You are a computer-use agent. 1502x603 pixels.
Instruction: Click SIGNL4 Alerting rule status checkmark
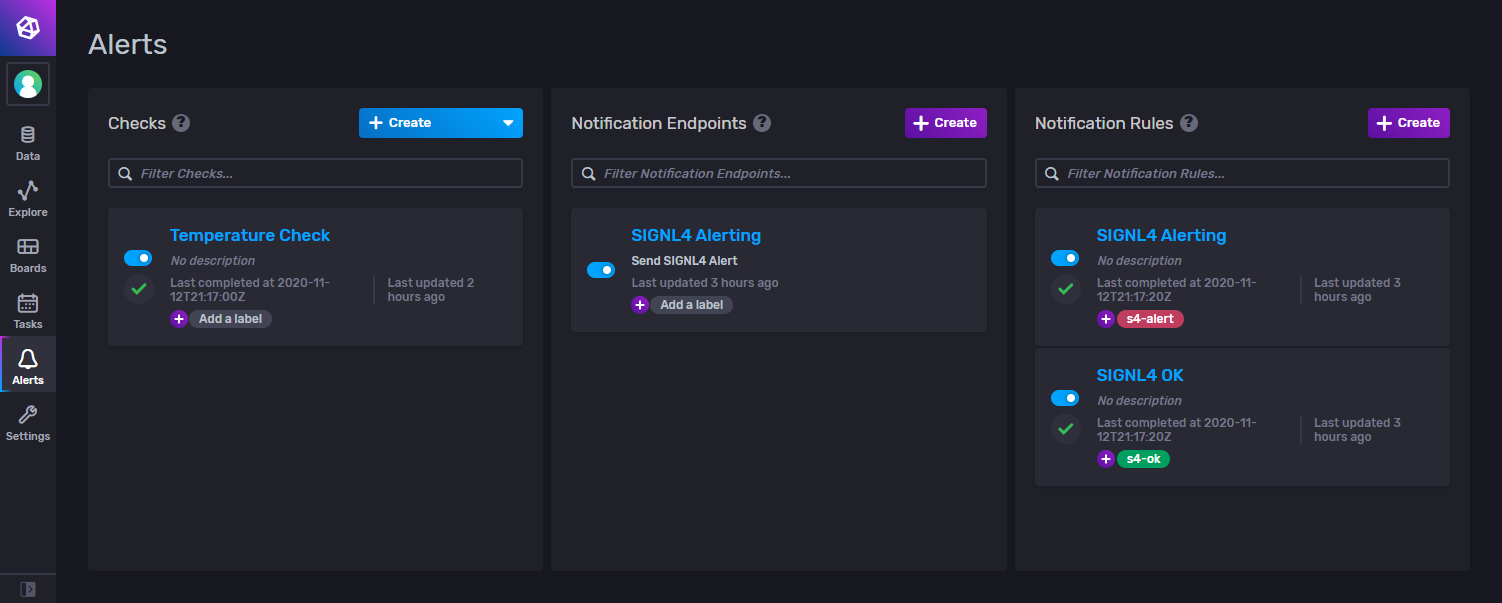point(1065,289)
